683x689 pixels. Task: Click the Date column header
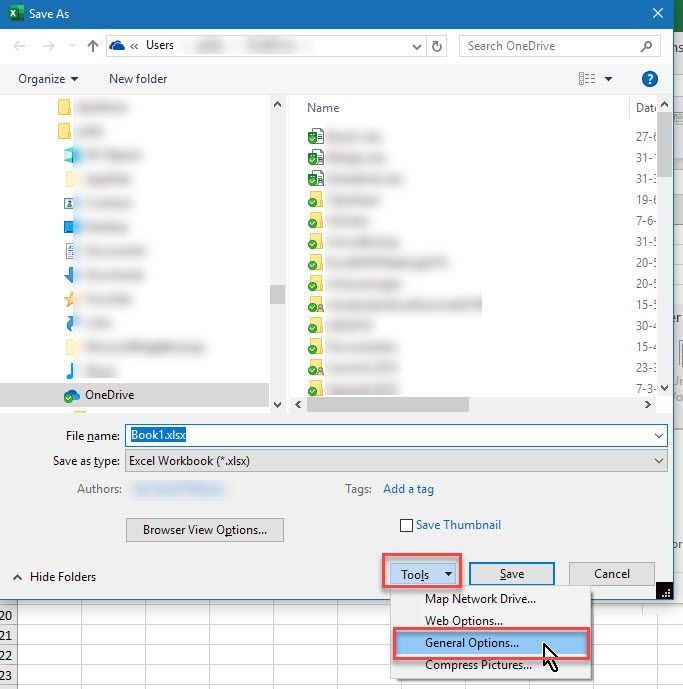pos(645,108)
